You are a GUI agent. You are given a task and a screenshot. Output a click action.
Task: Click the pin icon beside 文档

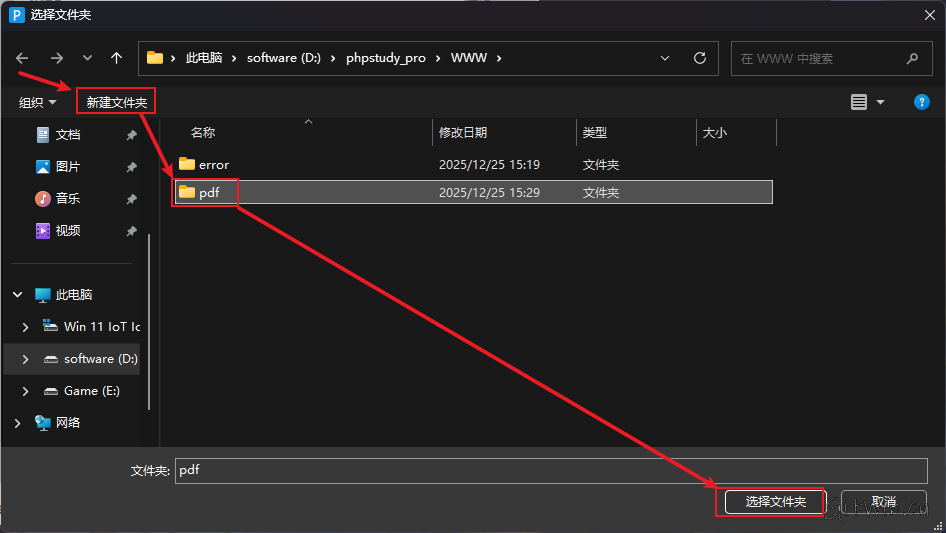[132, 135]
